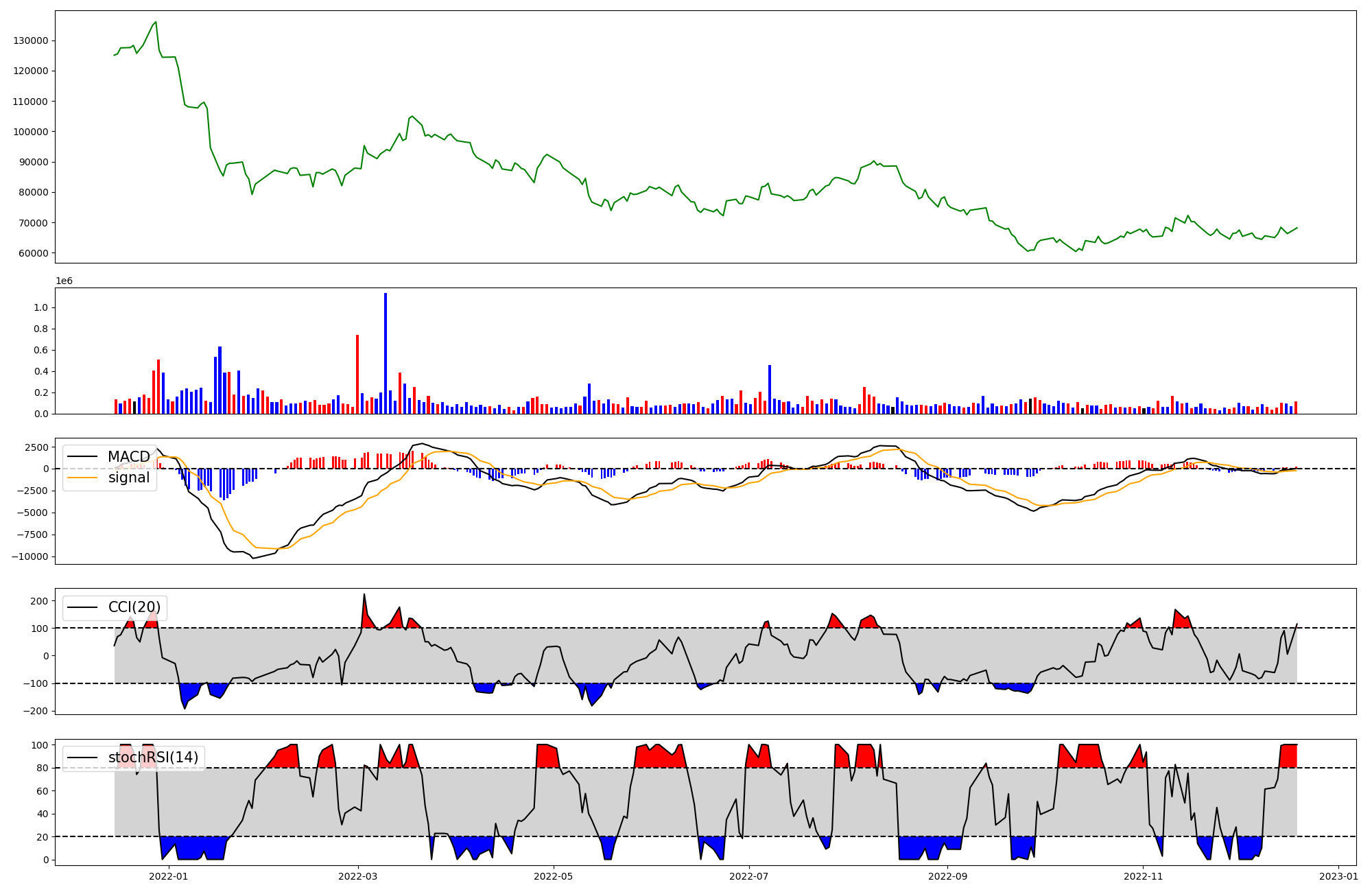Screen dimensions: 1372x892
Task: Click the 2022-03 x-axis label
Action: (358, 876)
